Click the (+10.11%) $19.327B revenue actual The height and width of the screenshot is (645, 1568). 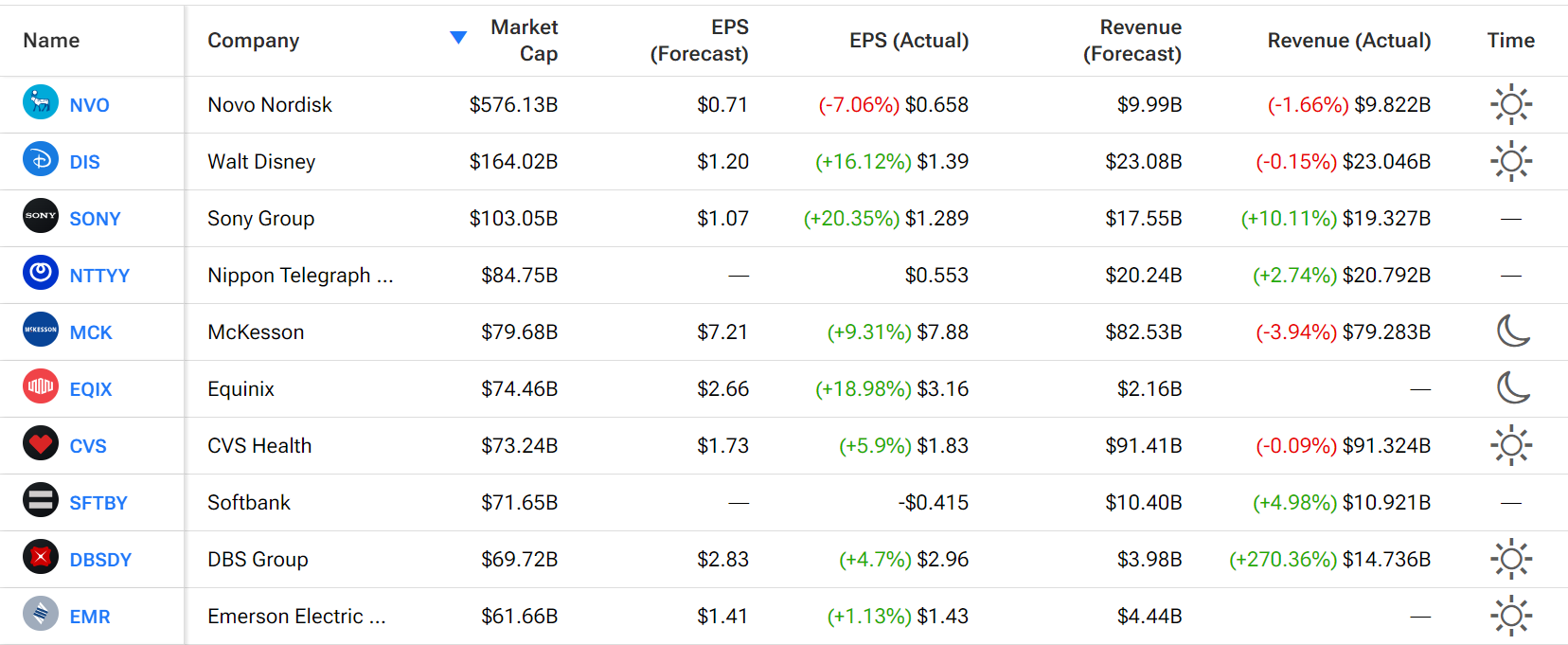click(x=1336, y=219)
